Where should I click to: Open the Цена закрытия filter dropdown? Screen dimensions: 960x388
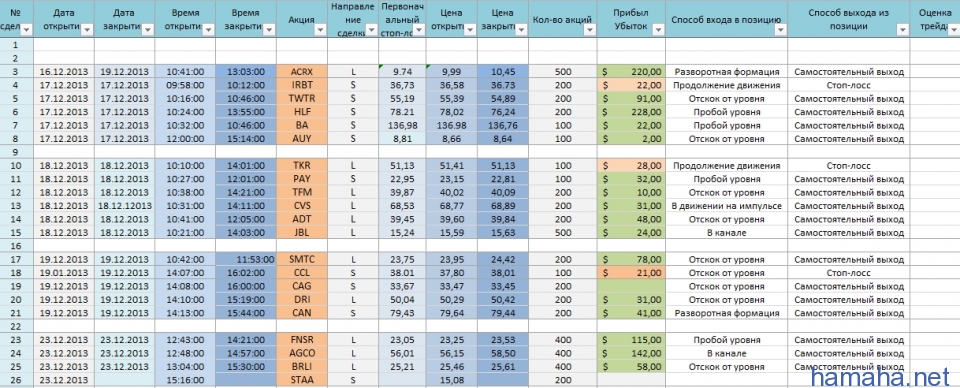[x=522, y=29]
